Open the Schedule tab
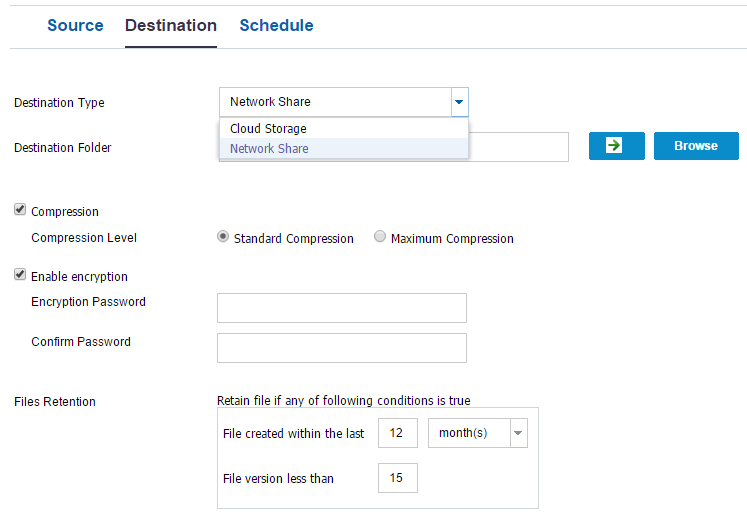747x521 pixels. click(276, 26)
